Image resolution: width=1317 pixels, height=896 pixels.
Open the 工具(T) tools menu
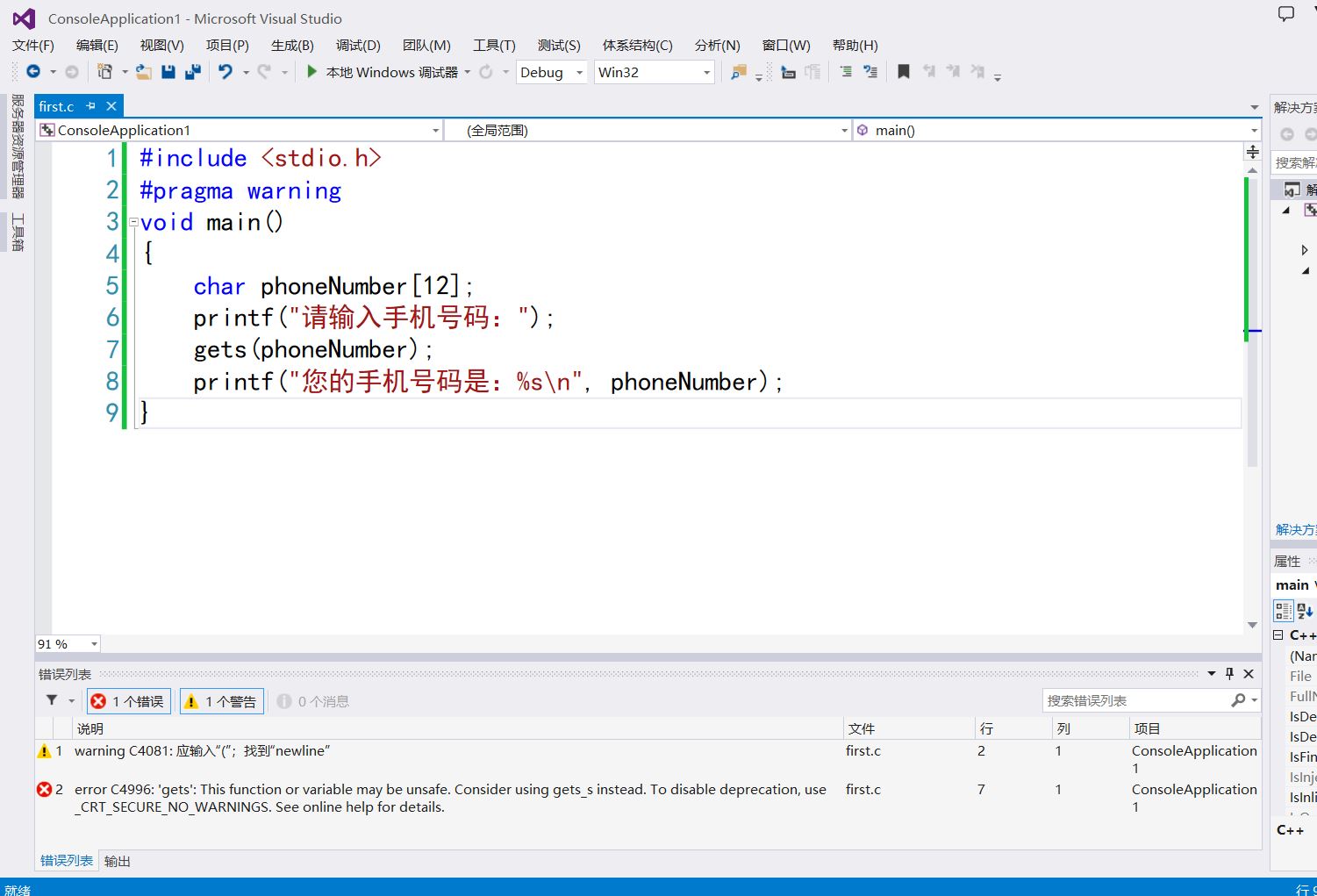click(494, 46)
